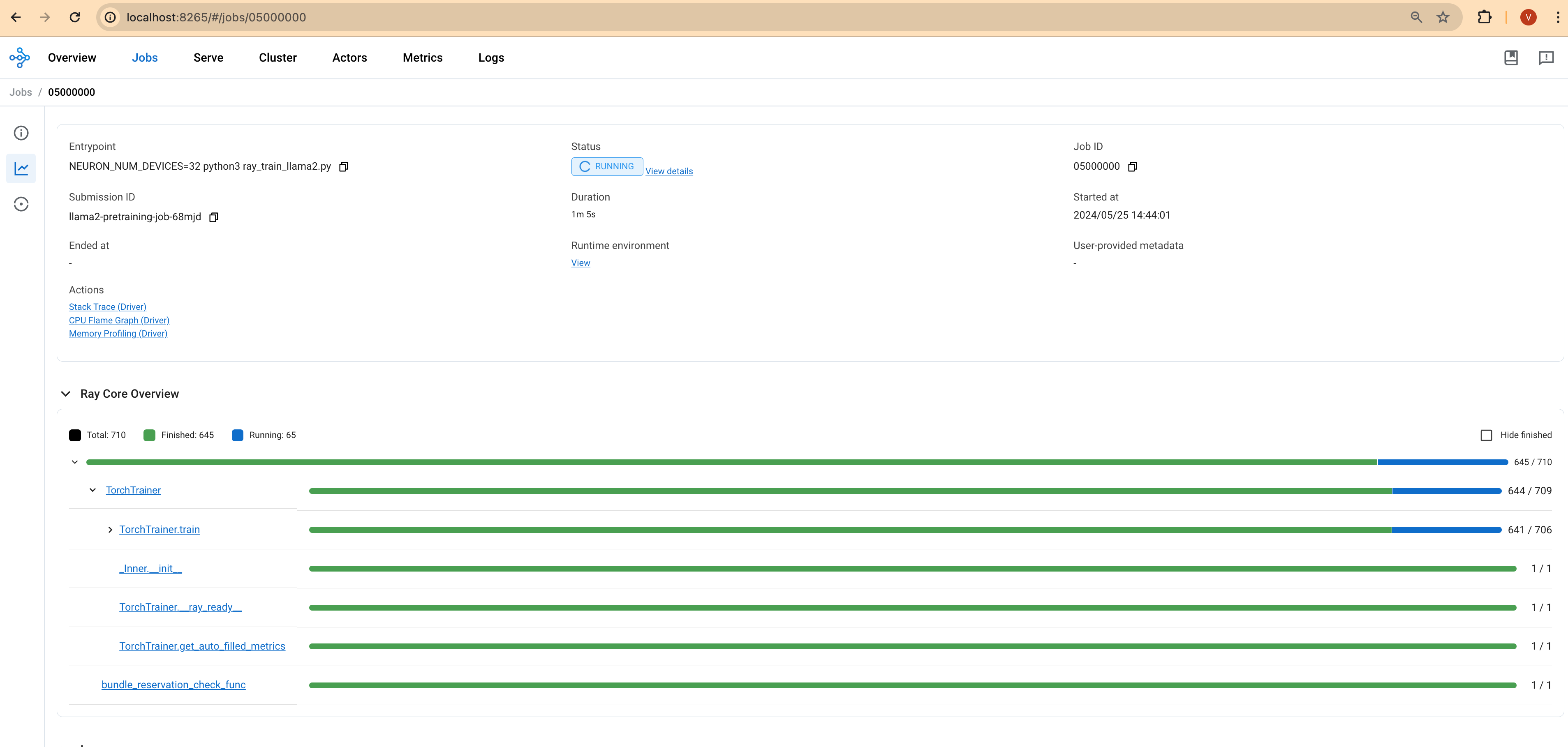Enable the Hide finished checkbox
Image resolution: width=1568 pixels, height=747 pixels.
click(1486, 436)
